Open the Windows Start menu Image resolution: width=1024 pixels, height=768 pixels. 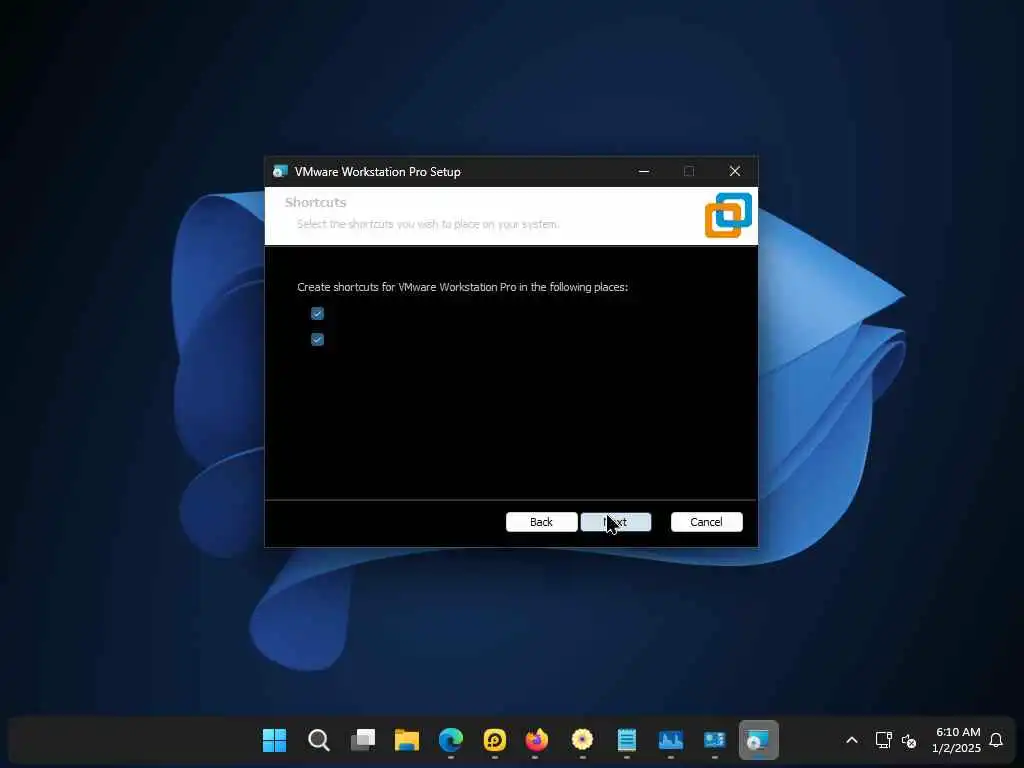tap(274, 740)
